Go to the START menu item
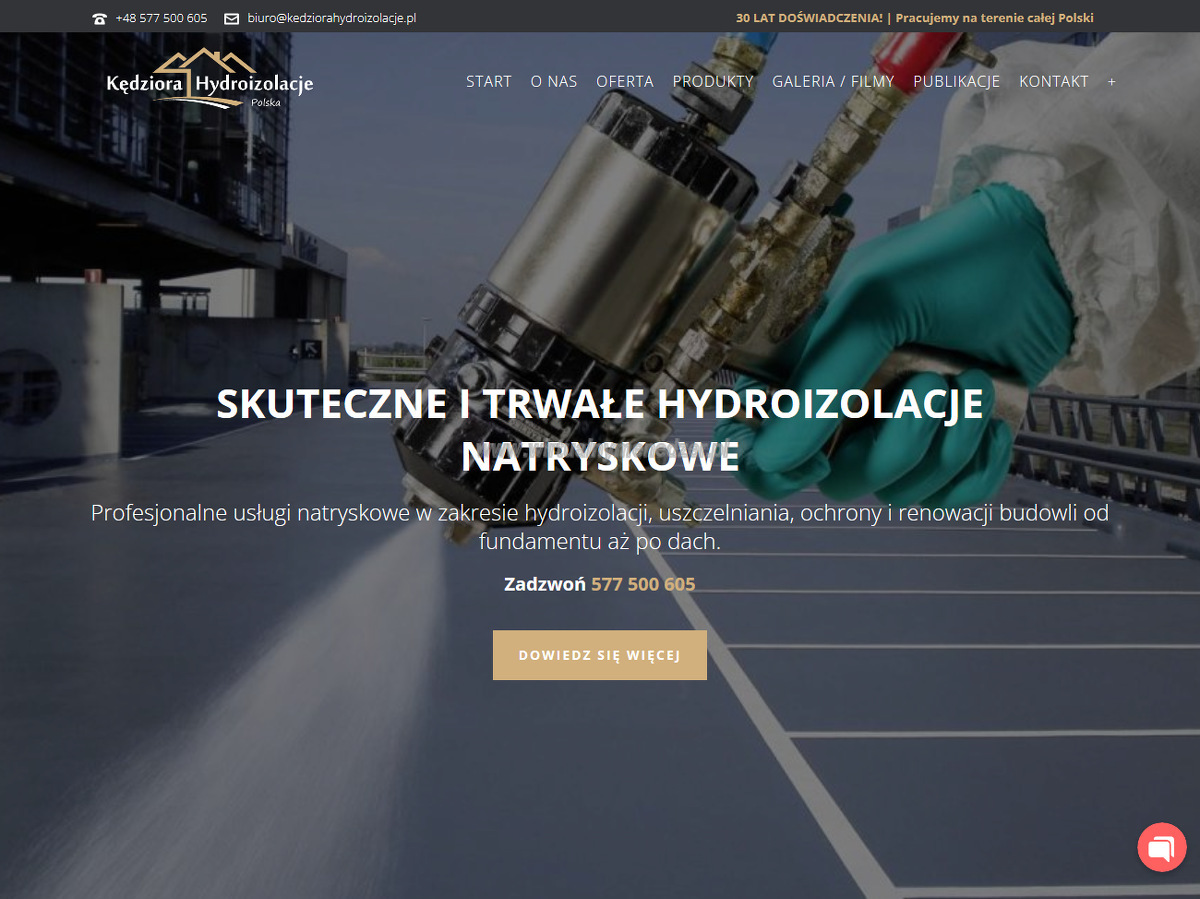Image resolution: width=1200 pixels, height=899 pixels. tap(489, 82)
